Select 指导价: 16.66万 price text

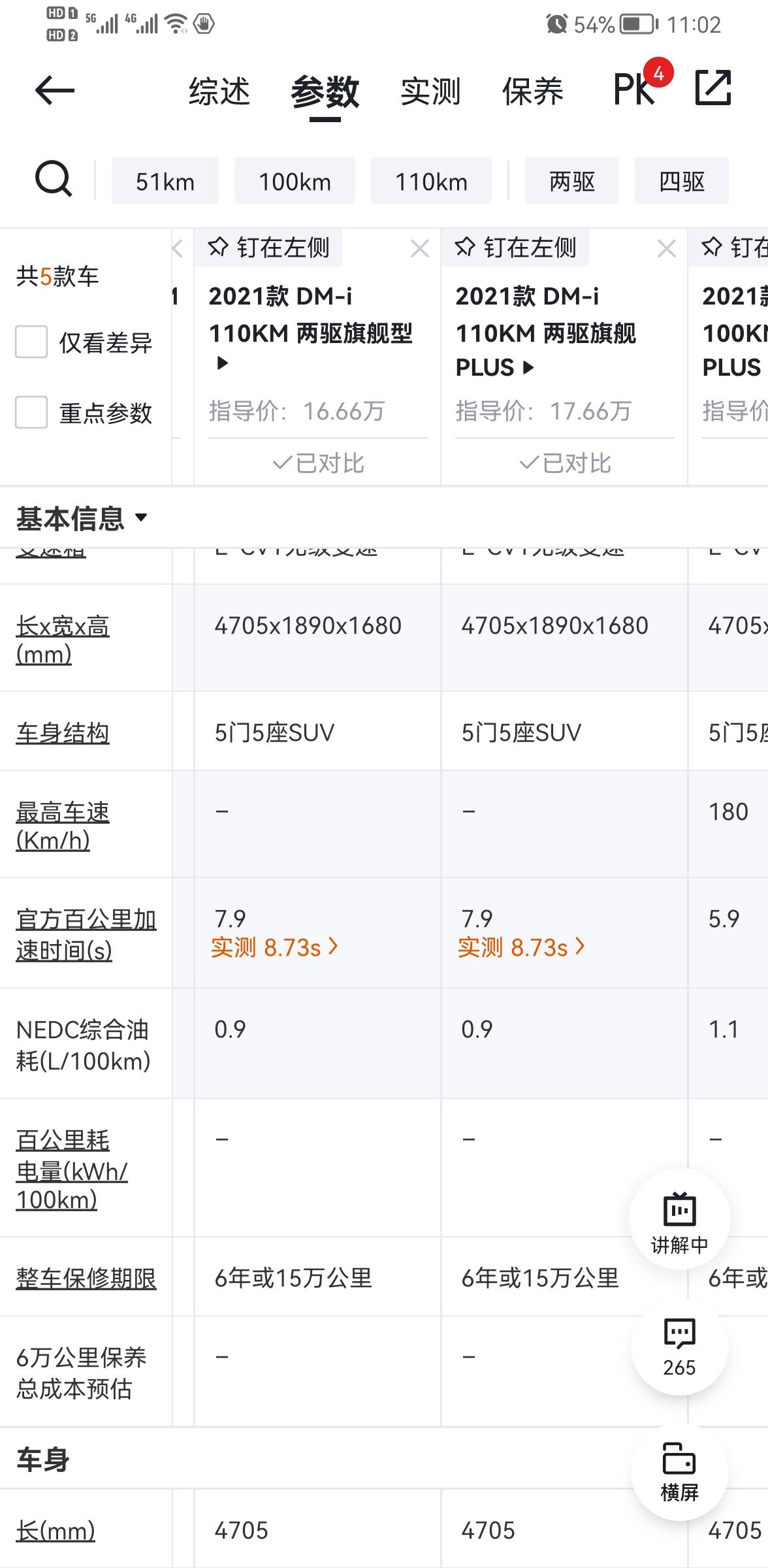pyautogui.click(x=296, y=412)
